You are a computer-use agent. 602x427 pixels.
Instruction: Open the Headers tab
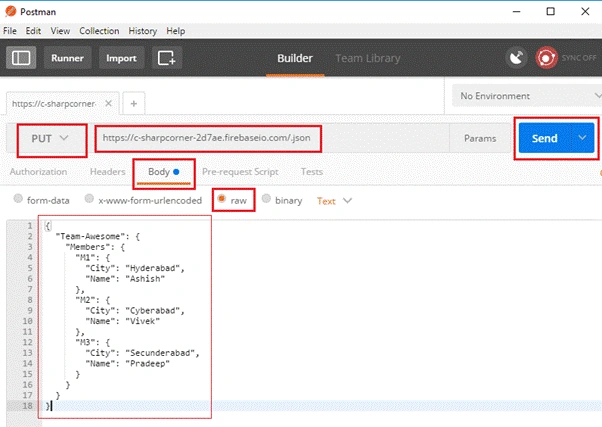[x=108, y=172]
